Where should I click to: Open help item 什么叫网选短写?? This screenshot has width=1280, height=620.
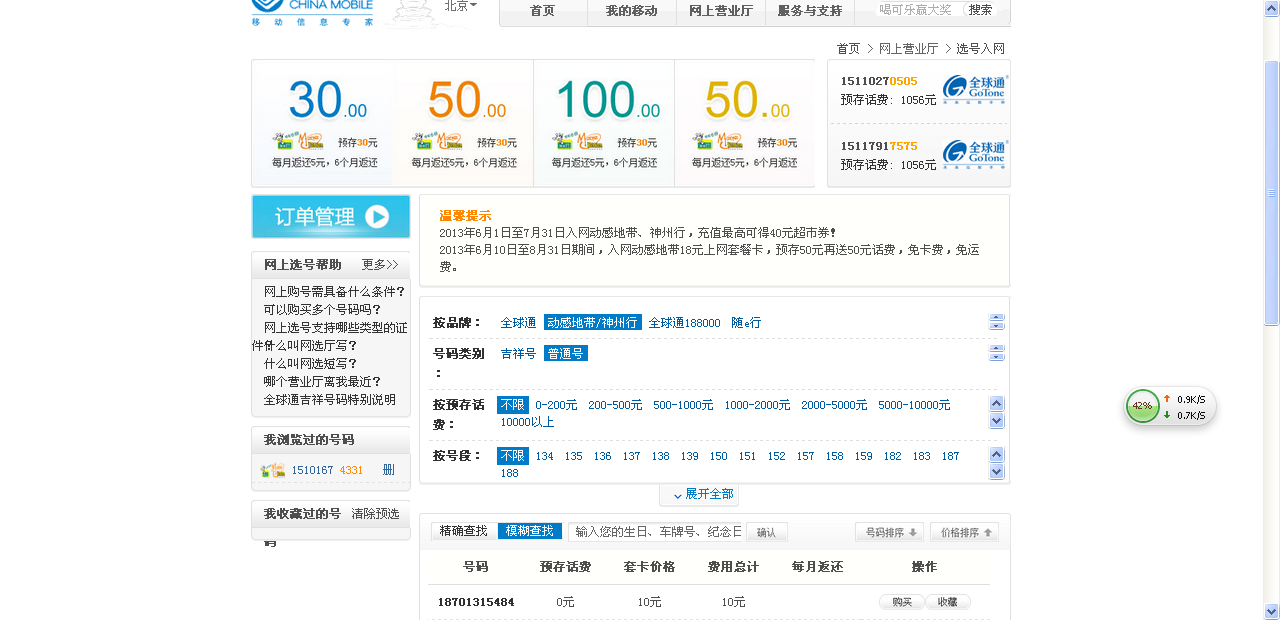[x=310, y=364]
